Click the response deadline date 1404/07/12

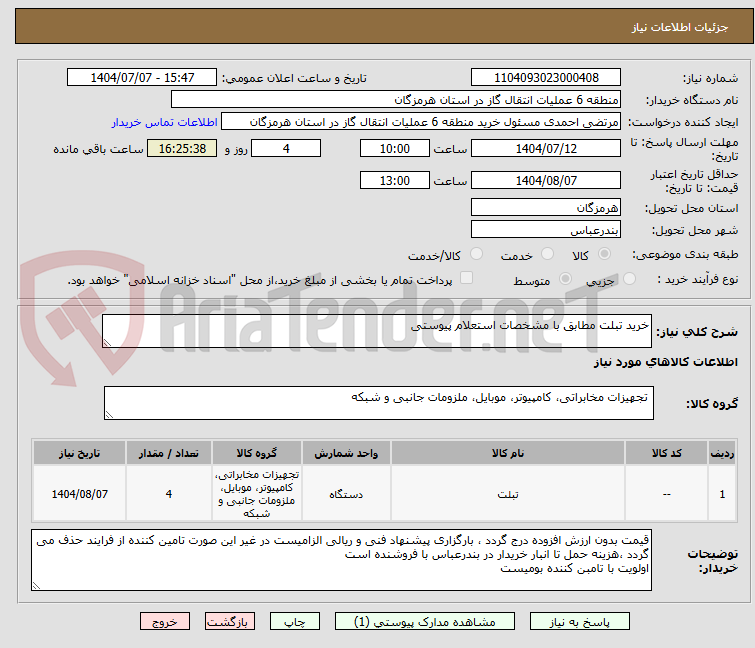click(x=546, y=148)
